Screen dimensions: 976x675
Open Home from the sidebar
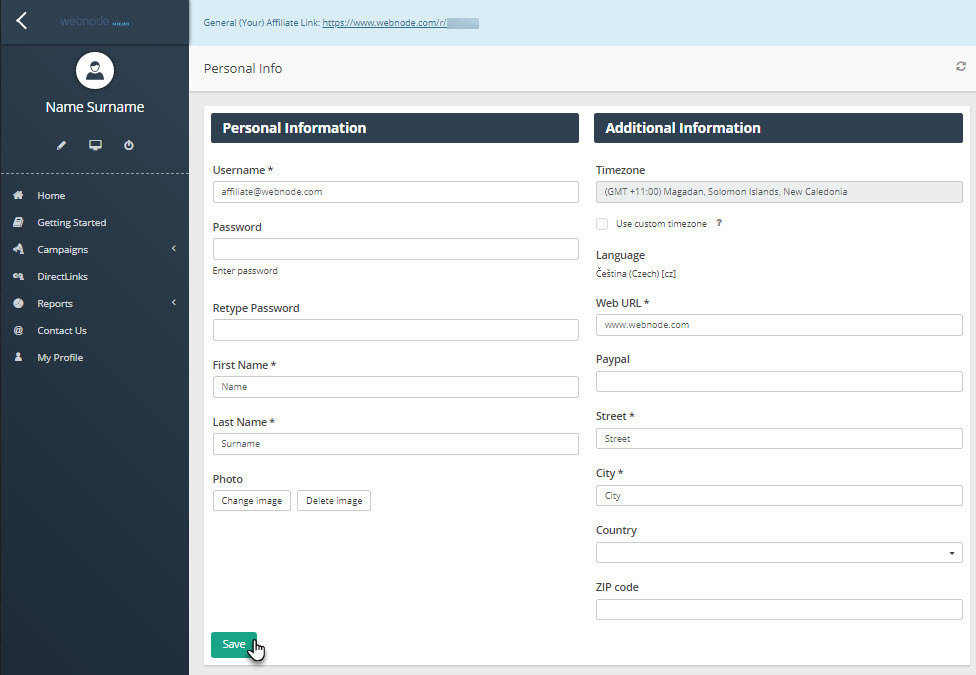tap(51, 196)
